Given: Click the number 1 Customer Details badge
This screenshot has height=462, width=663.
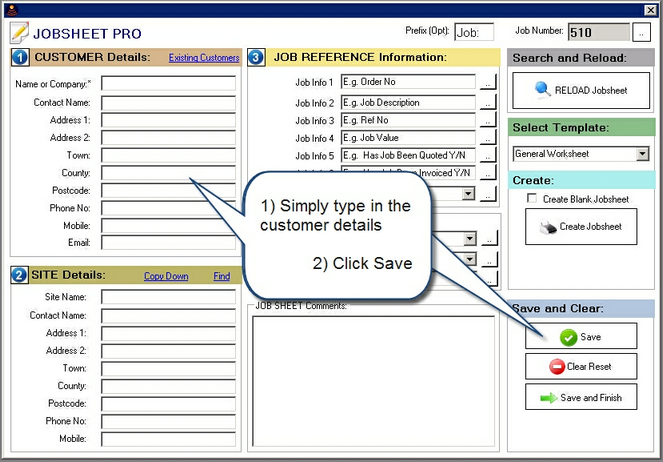Looking at the screenshot, I should click(20, 57).
